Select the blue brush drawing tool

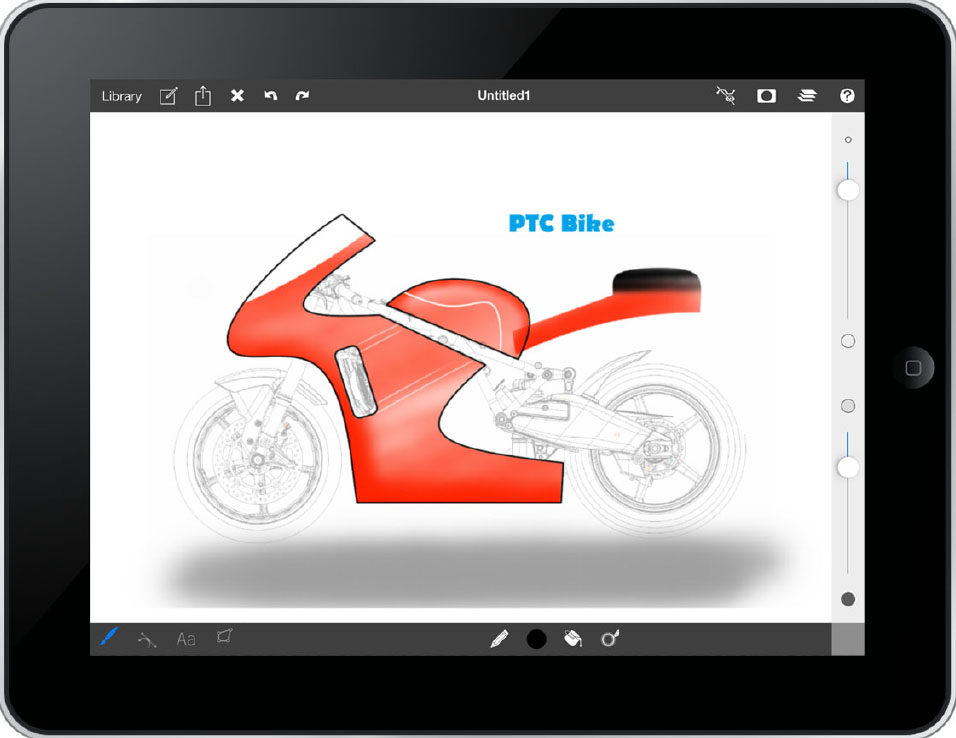pos(109,638)
